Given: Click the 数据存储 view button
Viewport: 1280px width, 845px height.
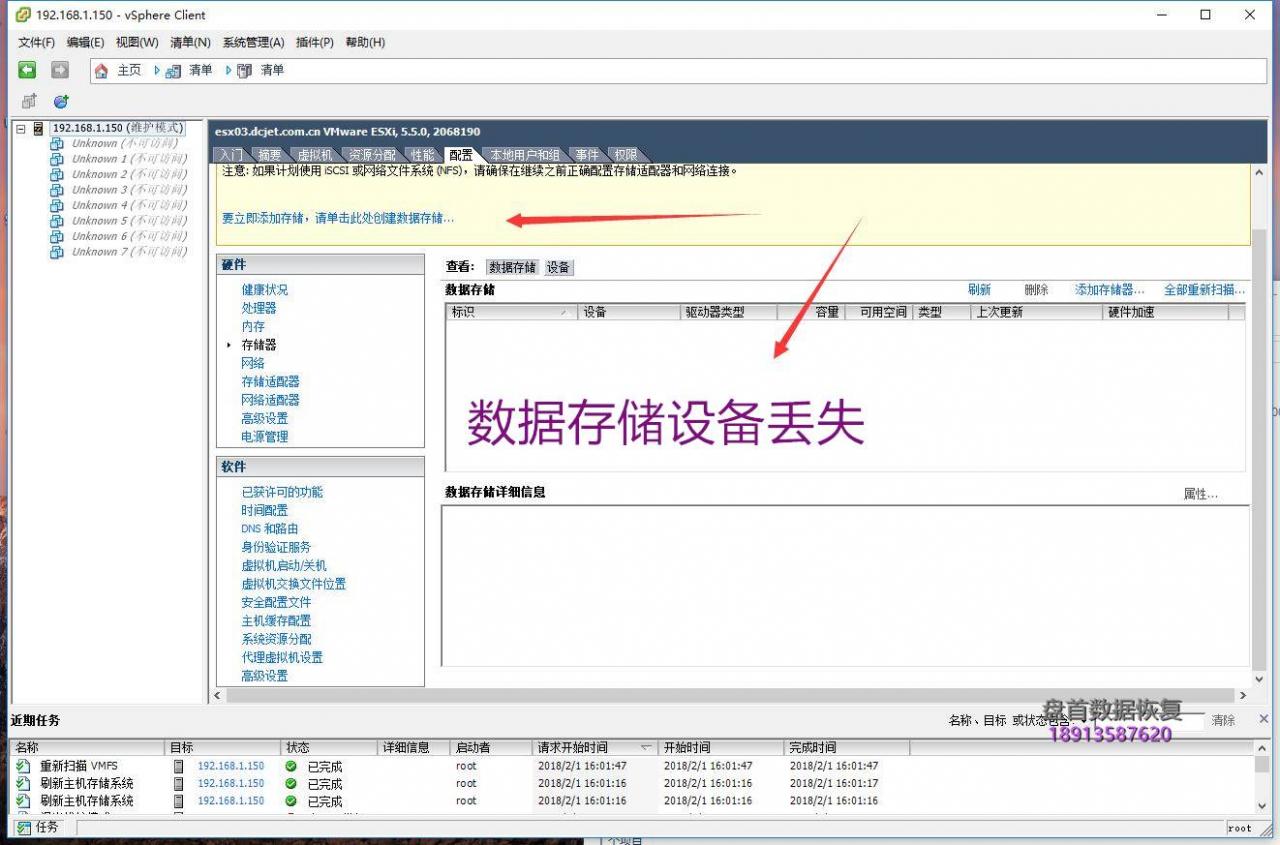Looking at the screenshot, I should [512, 267].
